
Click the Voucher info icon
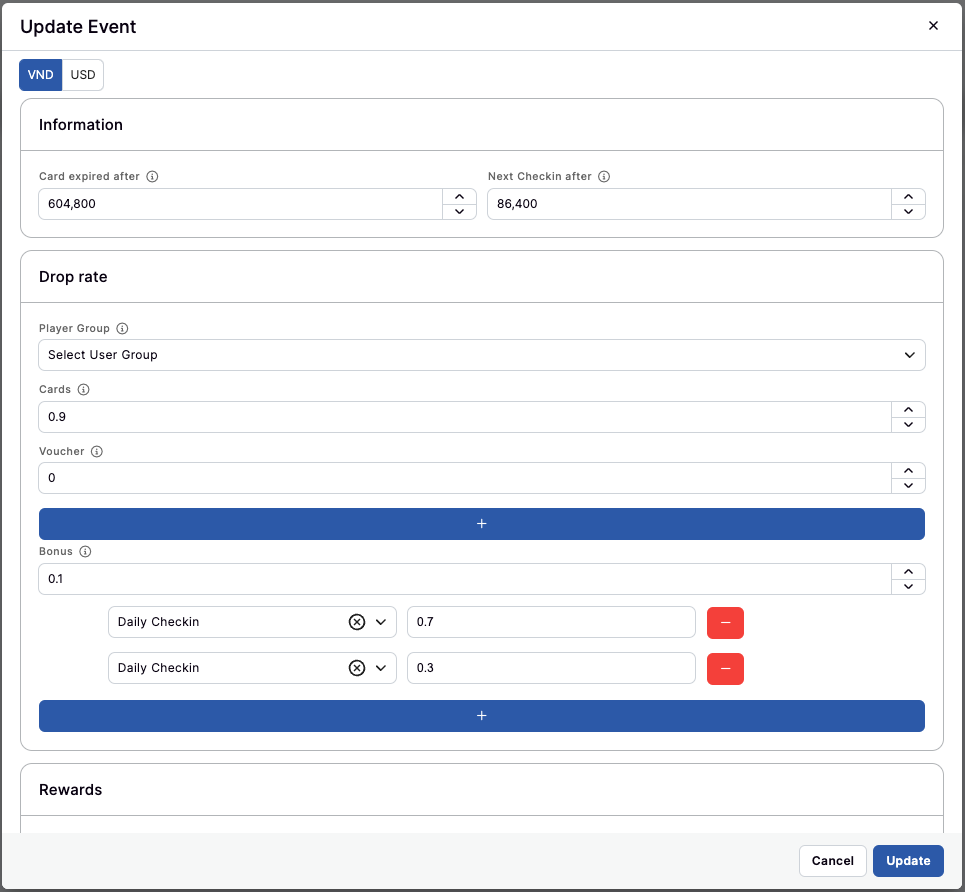pos(97,452)
